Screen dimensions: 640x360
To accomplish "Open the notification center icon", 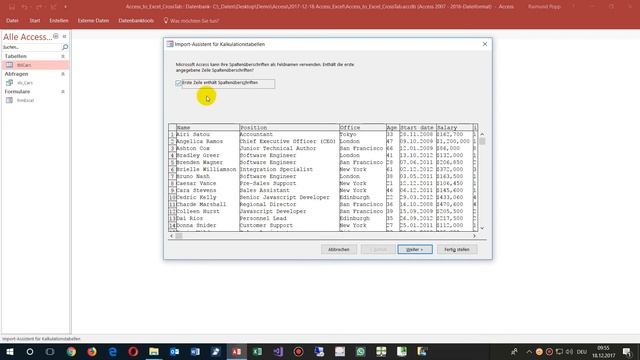I will (x=627, y=351).
